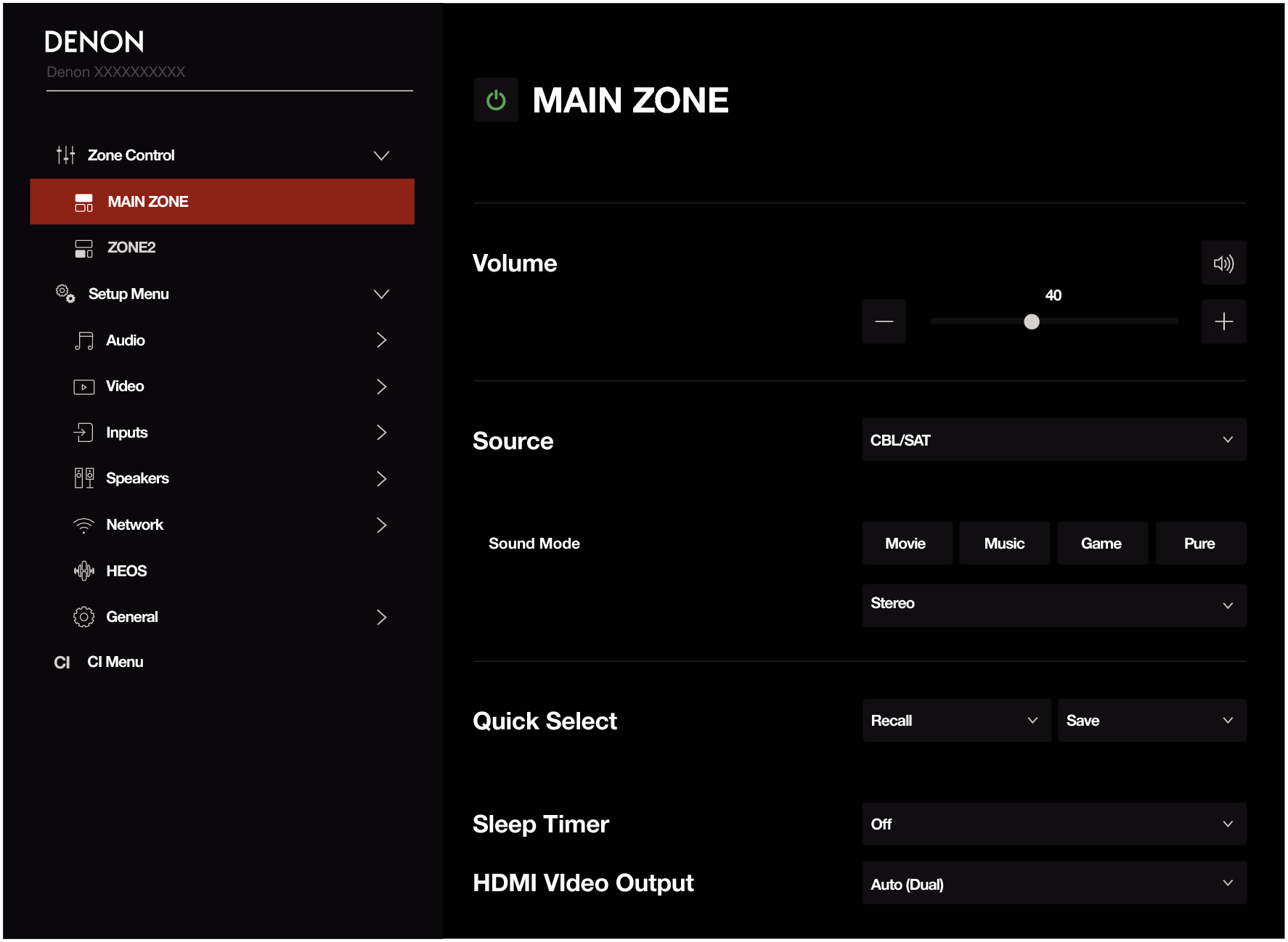The width and height of the screenshot is (1288, 942).
Task: Click the Network Wi-Fi icon
Action: point(84,525)
